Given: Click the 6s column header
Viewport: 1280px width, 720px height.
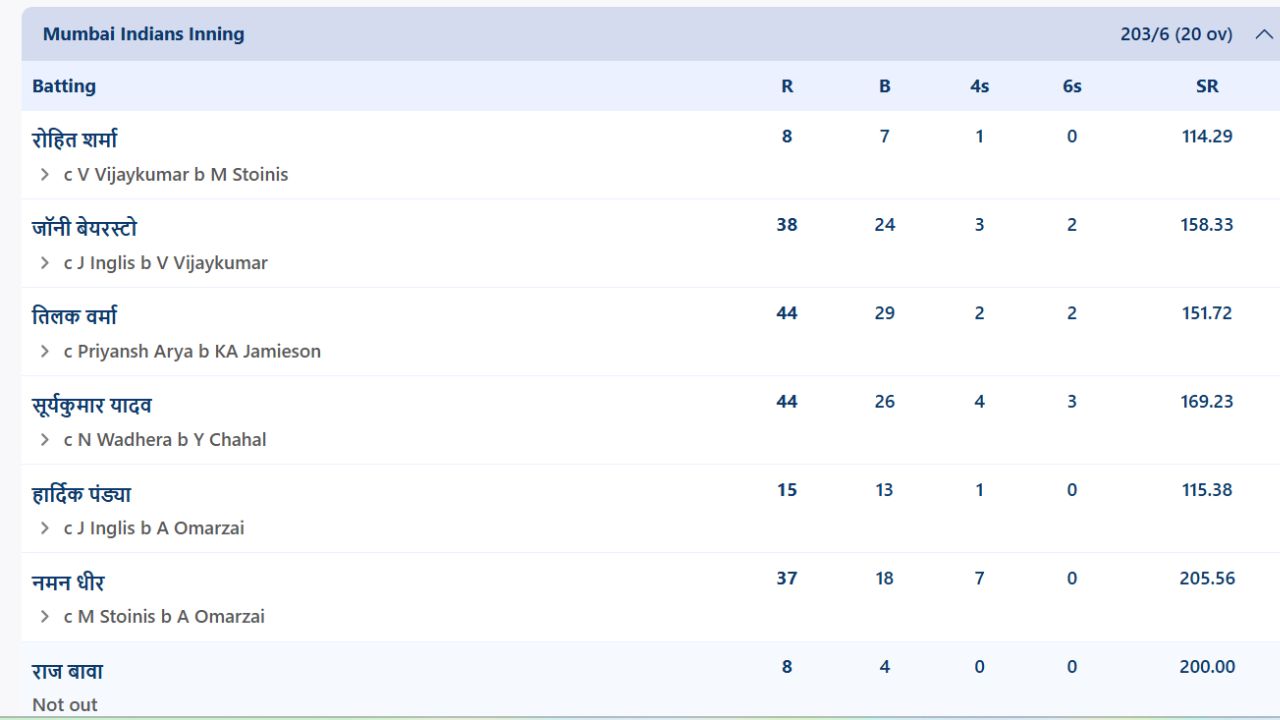Looking at the screenshot, I should [1072, 86].
